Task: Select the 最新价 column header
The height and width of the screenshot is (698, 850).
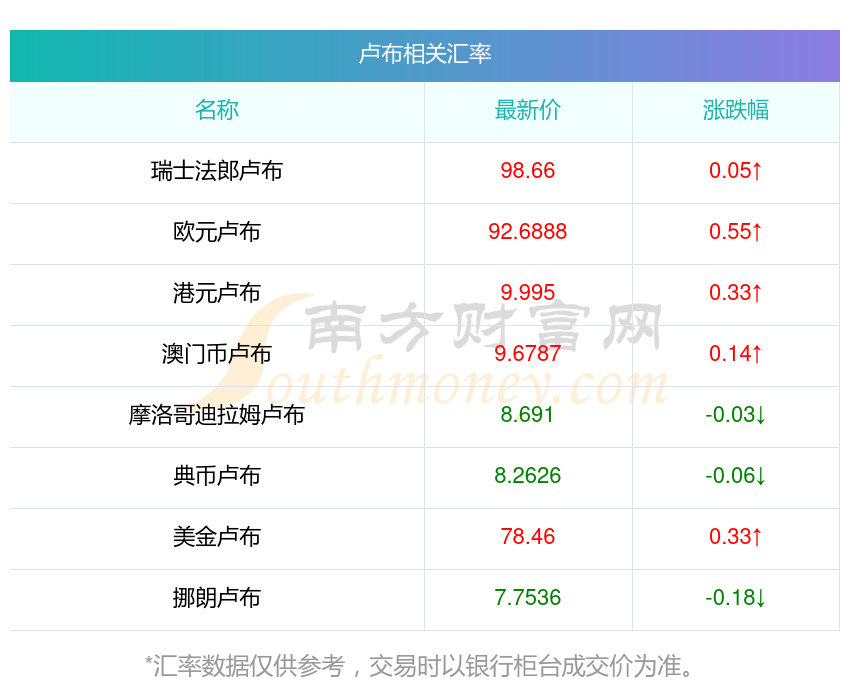Action: [527, 110]
